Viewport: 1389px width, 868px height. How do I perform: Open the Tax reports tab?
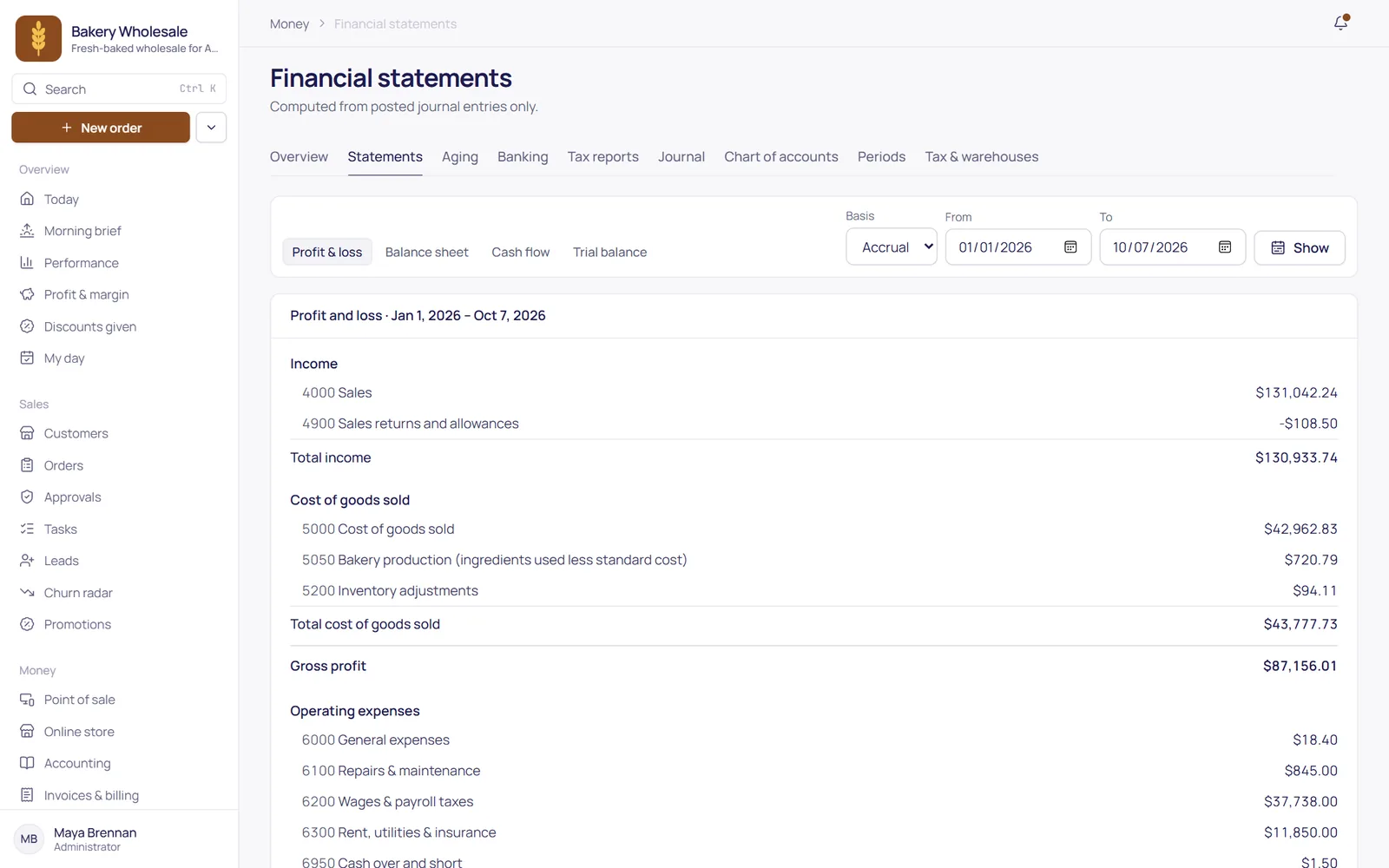point(603,157)
